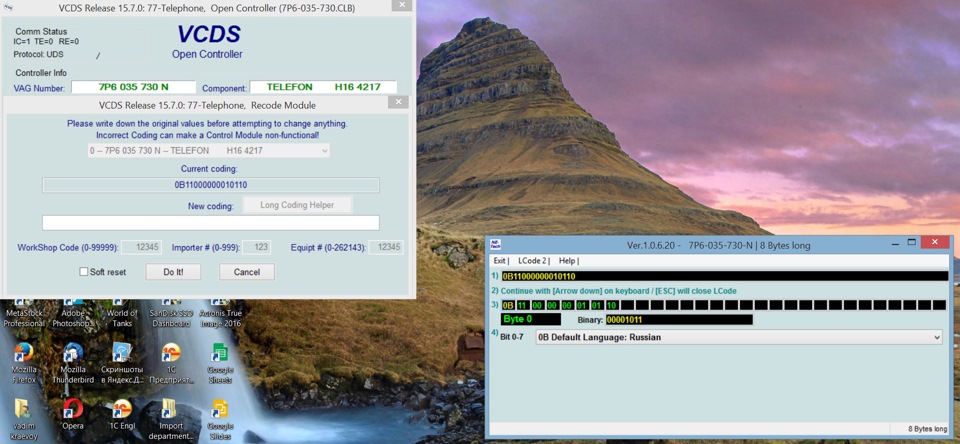Select the byte cell showing 10
Screen dimensions: 960x444
611,305
